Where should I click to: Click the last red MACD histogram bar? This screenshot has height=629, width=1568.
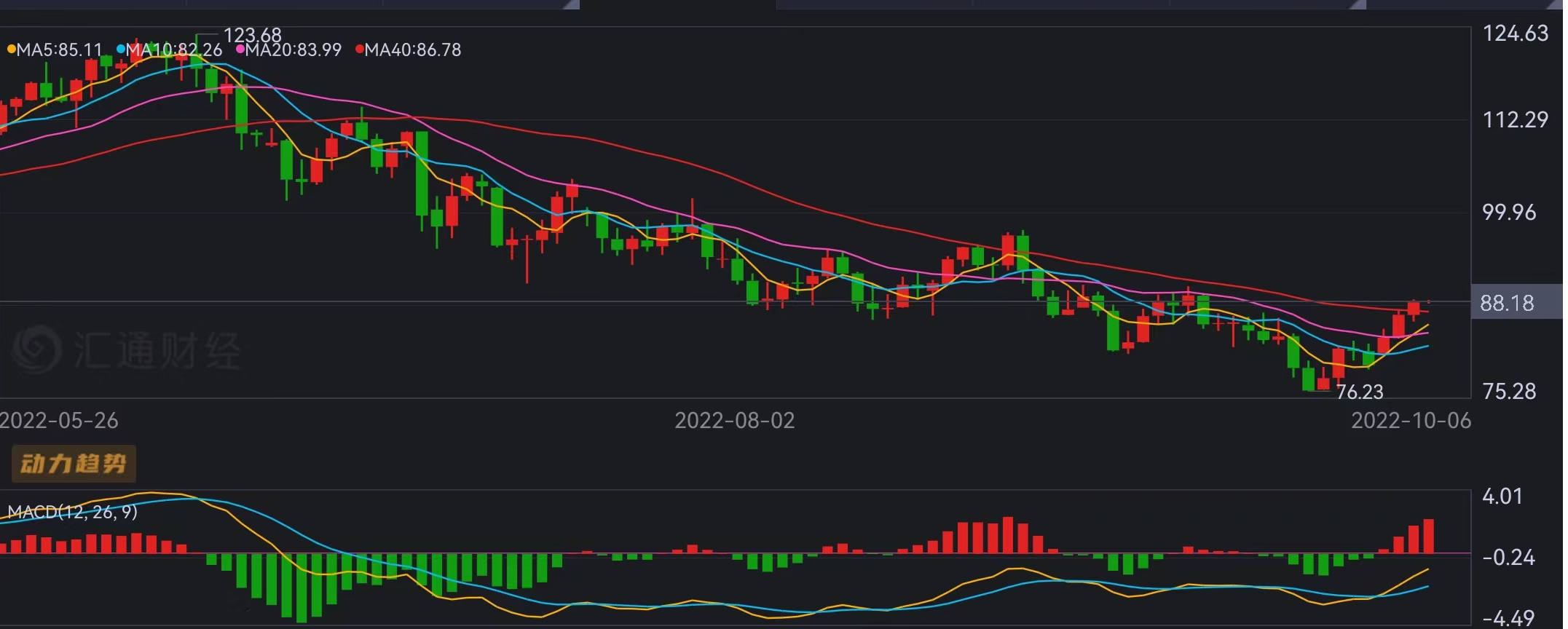point(1428,537)
